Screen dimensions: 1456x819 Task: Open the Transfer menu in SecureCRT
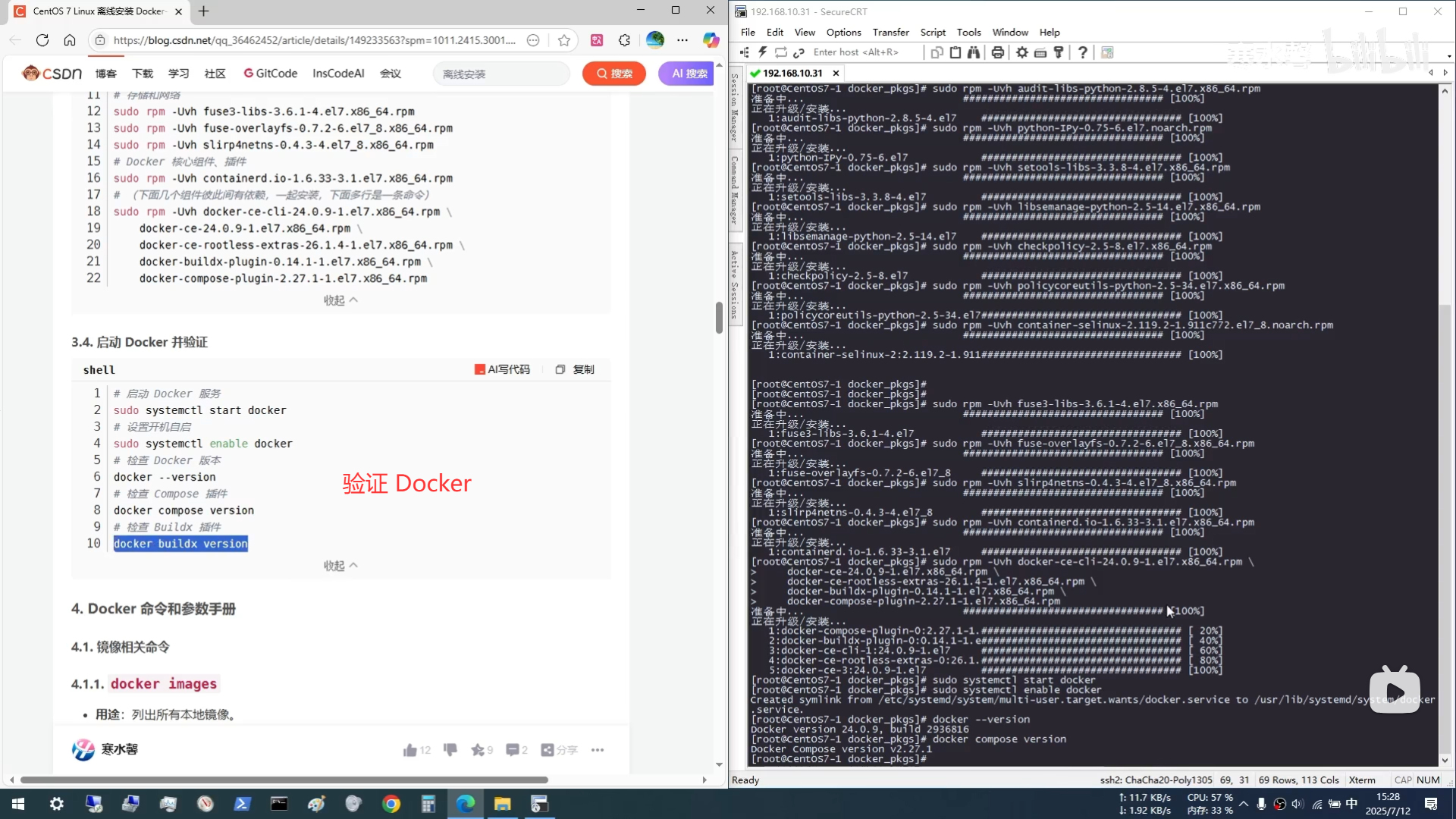pyautogui.click(x=890, y=33)
